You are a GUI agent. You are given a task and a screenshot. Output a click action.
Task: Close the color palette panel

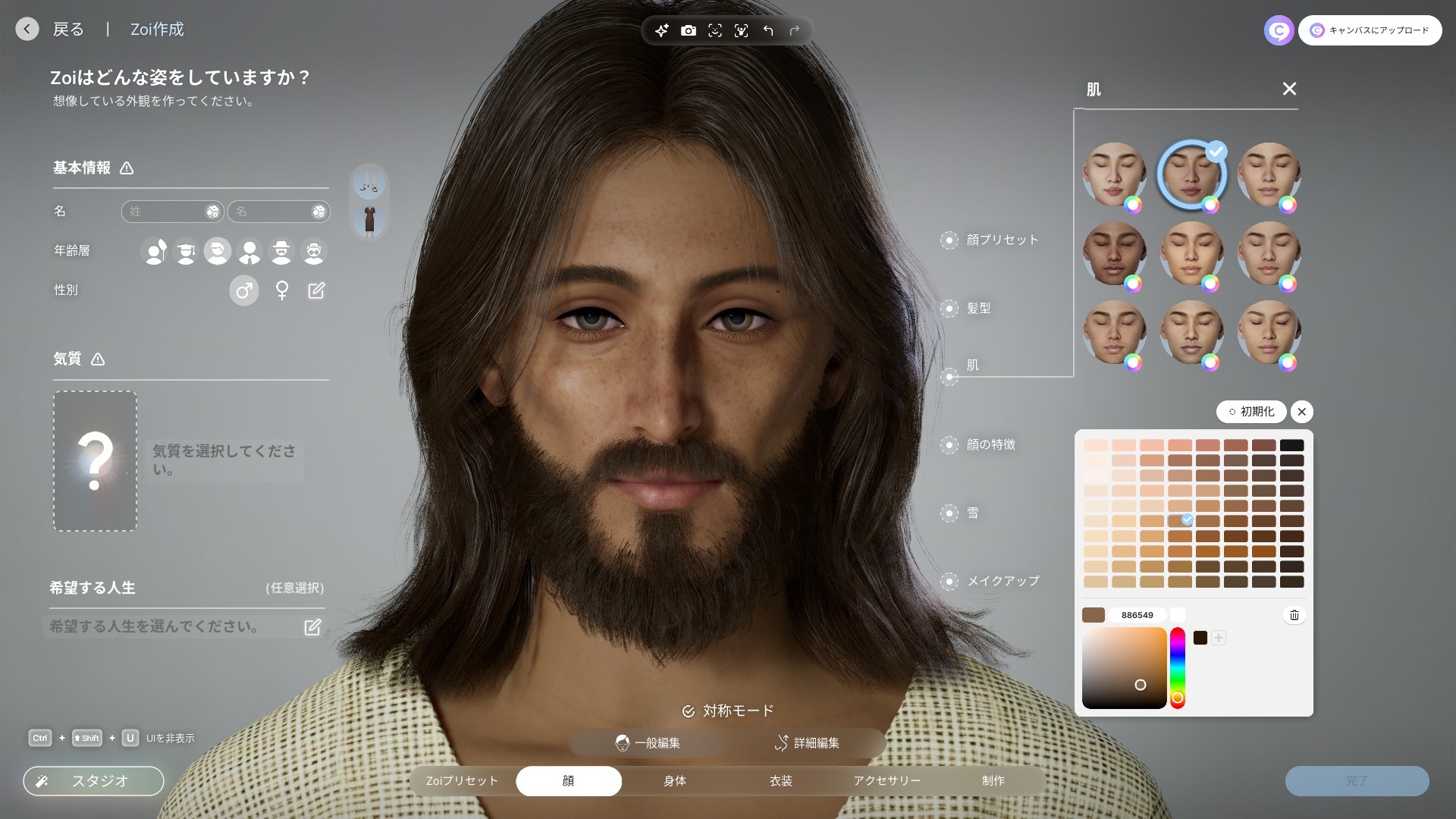(1302, 412)
